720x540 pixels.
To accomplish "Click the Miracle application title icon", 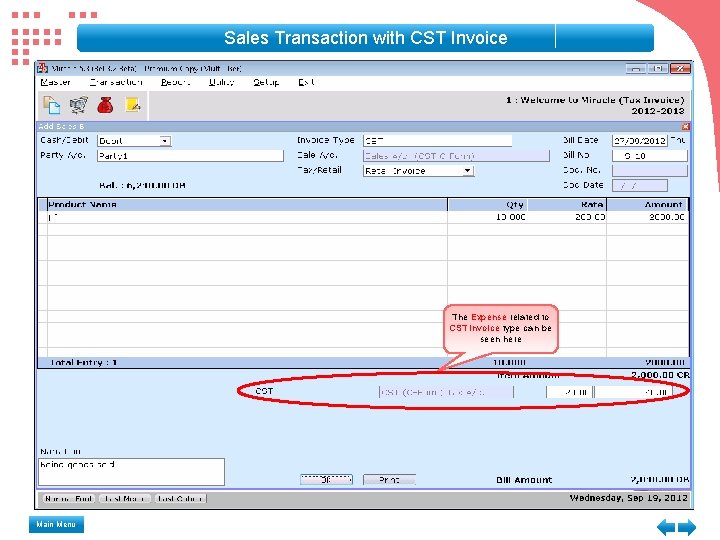I will pyautogui.click(x=42, y=68).
